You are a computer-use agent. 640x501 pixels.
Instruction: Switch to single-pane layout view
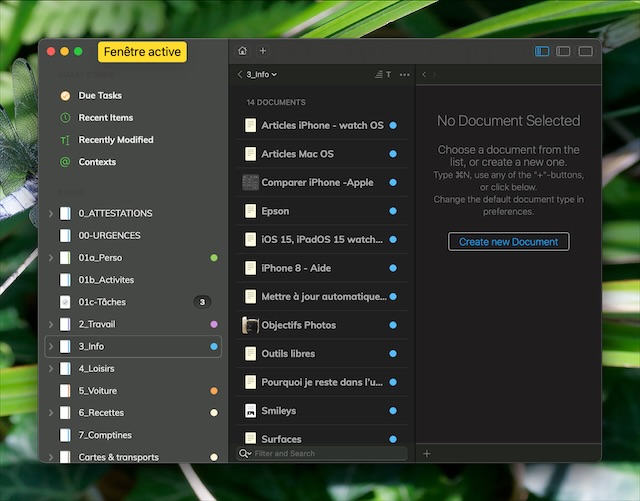pyautogui.click(x=586, y=51)
